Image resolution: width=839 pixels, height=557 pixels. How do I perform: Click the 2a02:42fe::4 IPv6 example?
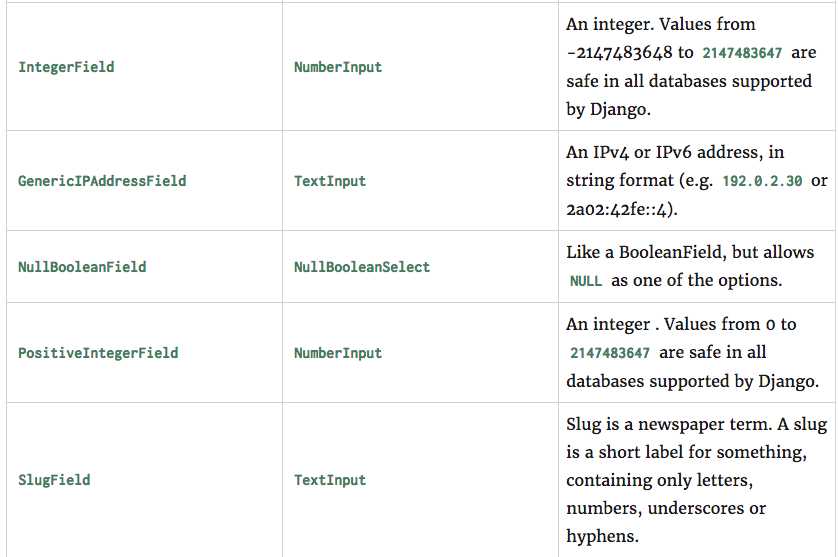pyautogui.click(x=616, y=209)
